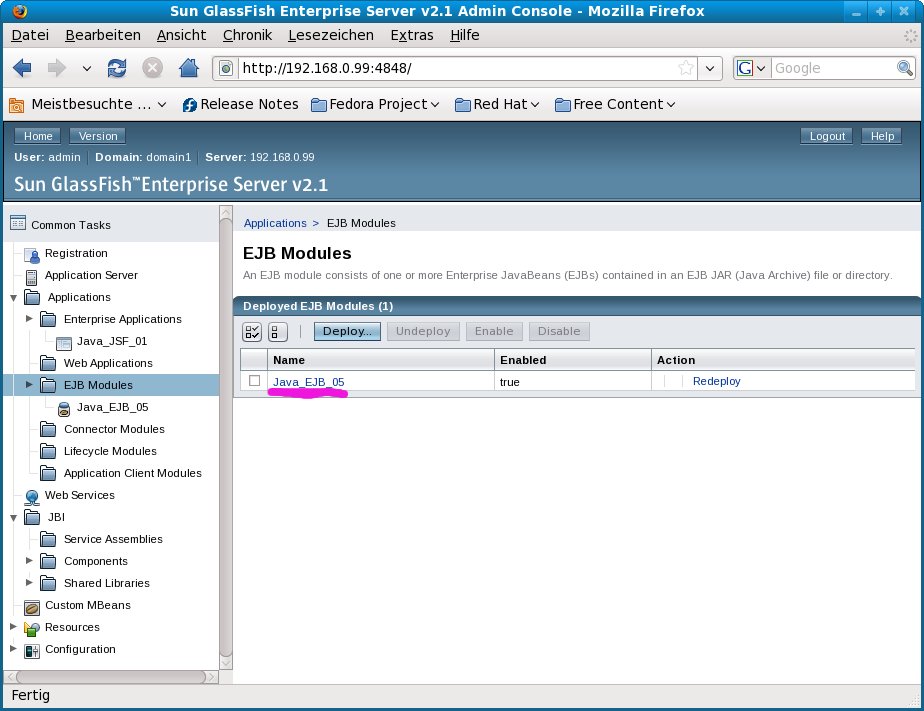Image resolution: width=924 pixels, height=711 pixels.
Task: Click the Java_EJB_05 tree node icon
Action: pyautogui.click(x=64, y=408)
